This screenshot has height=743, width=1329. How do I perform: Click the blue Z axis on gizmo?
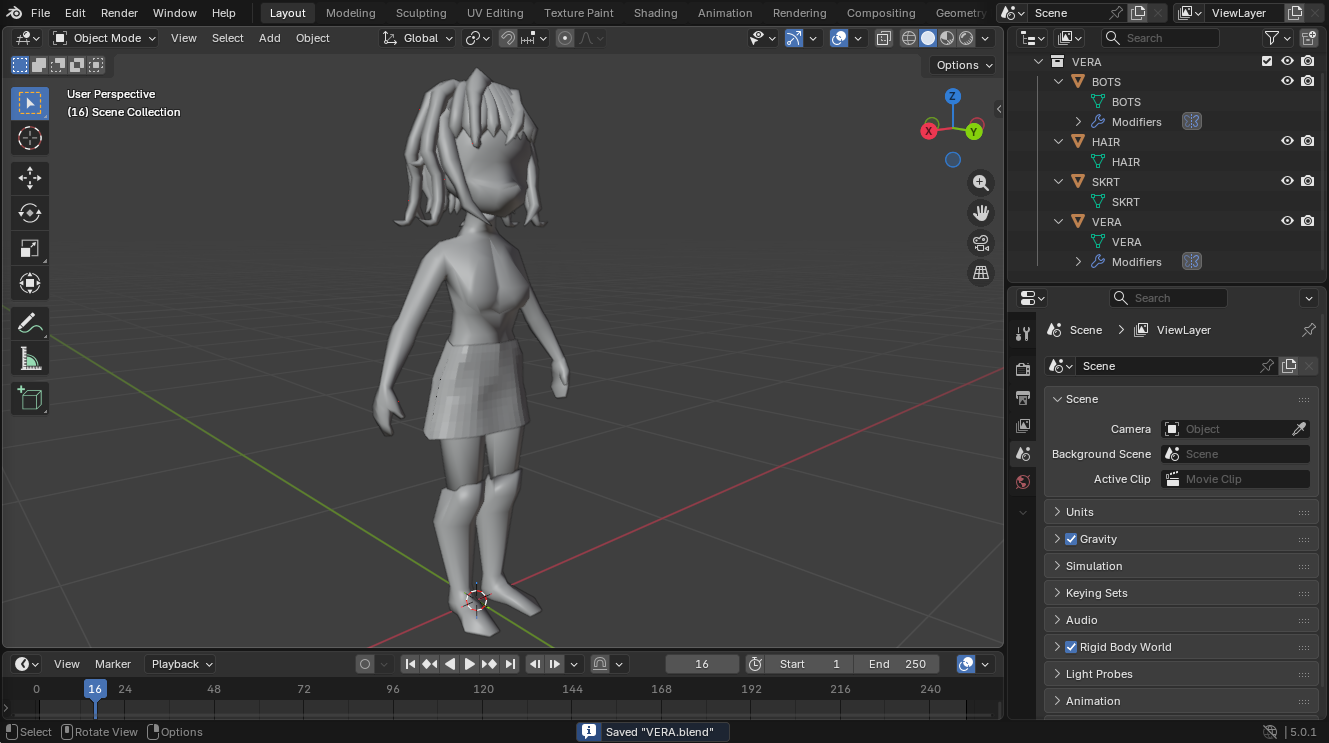coord(953,96)
